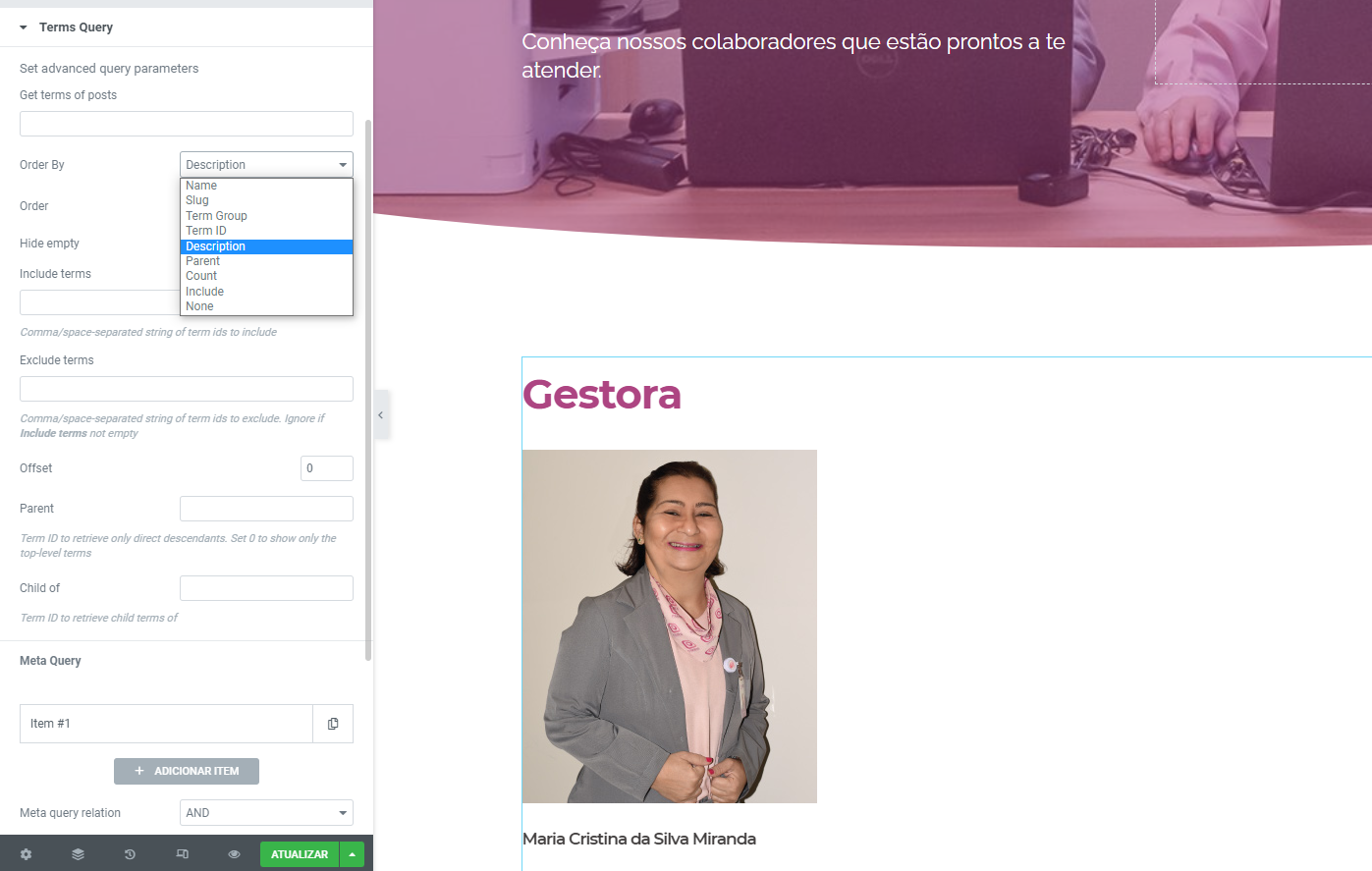Click ADICIONAR ITEM button
This screenshot has height=871, width=1372.
(x=187, y=771)
